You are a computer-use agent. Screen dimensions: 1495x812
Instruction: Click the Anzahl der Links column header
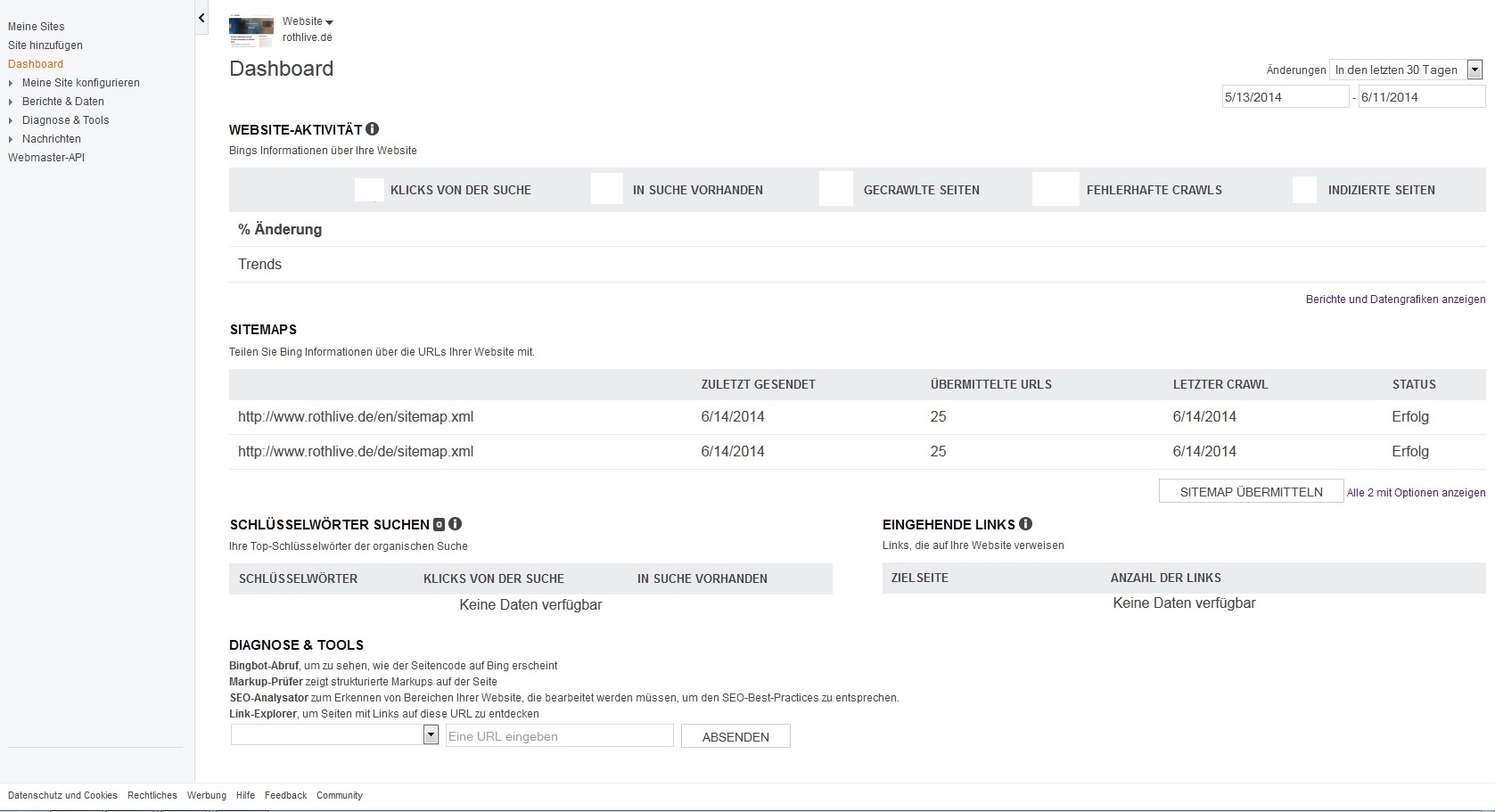[1166, 578]
